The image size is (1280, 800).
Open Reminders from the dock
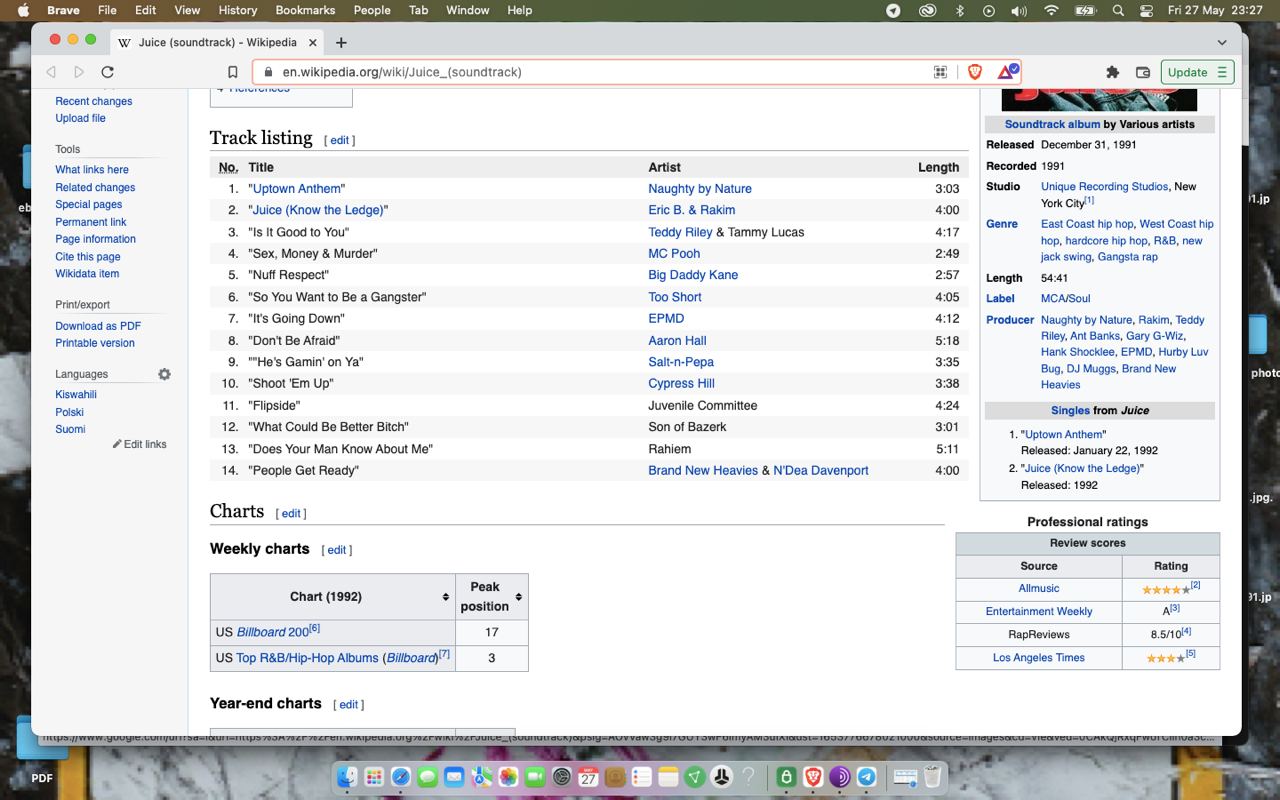pos(642,777)
